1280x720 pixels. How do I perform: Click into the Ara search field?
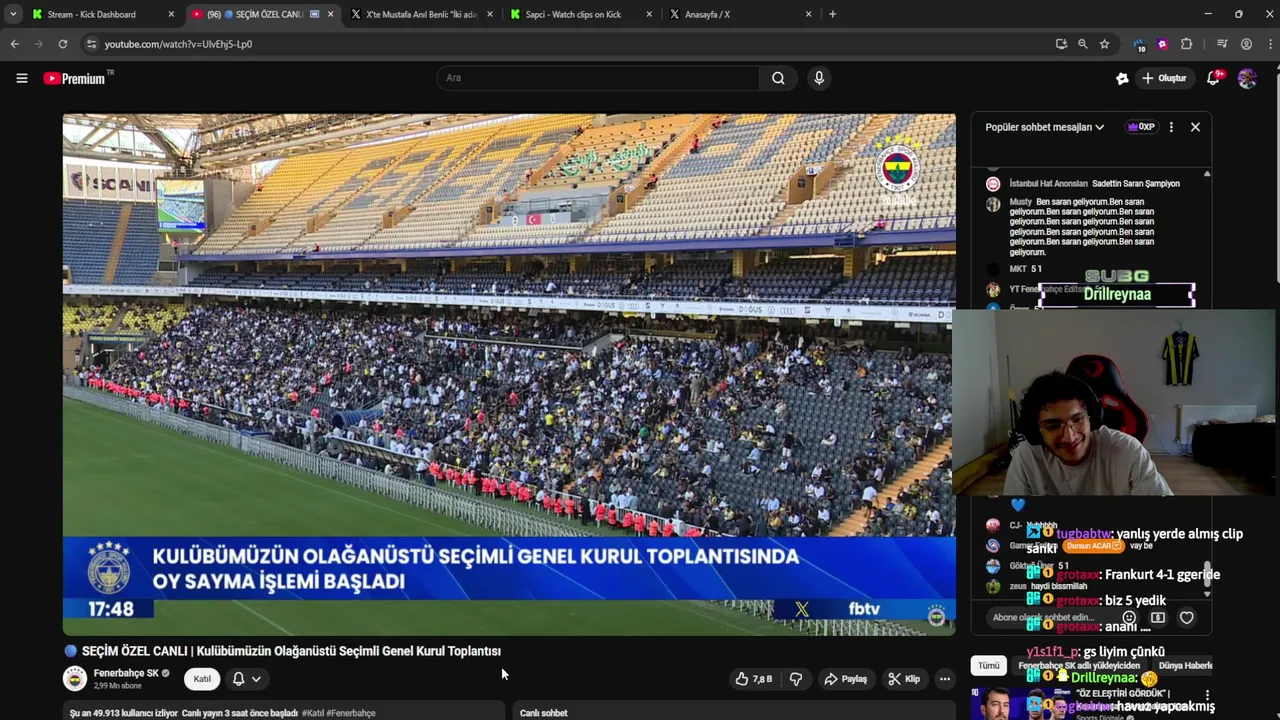[x=597, y=78]
